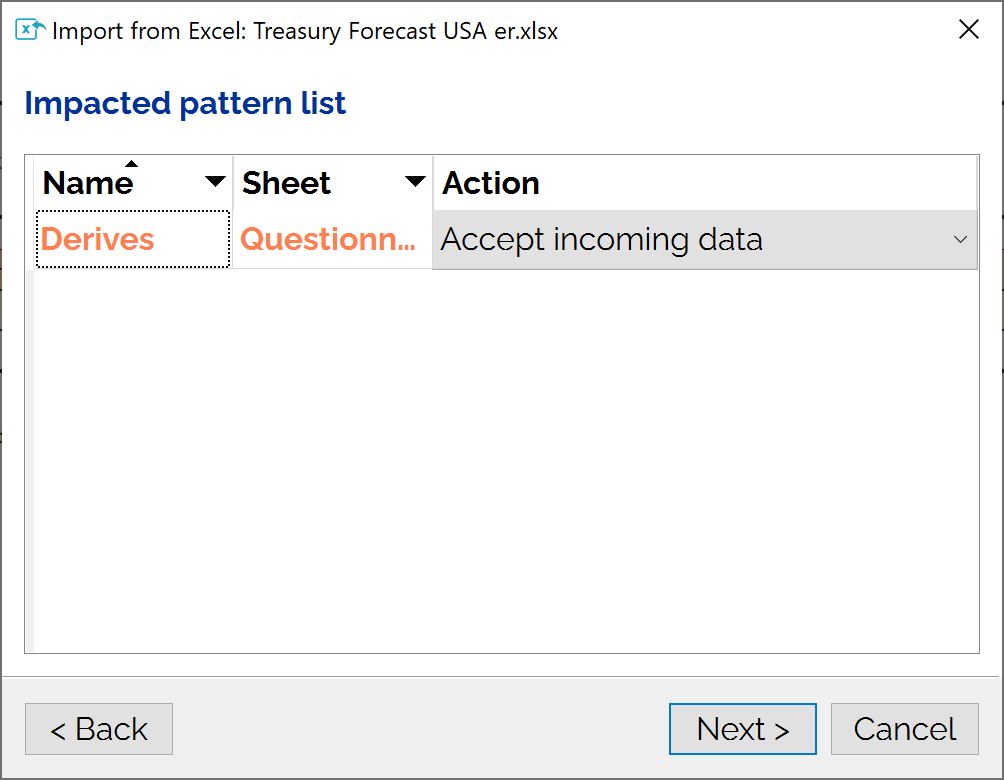The image size is (1004, 780).
Task: Go back with the < Back button
Action: pyautogui.click(x=99, y=729)
